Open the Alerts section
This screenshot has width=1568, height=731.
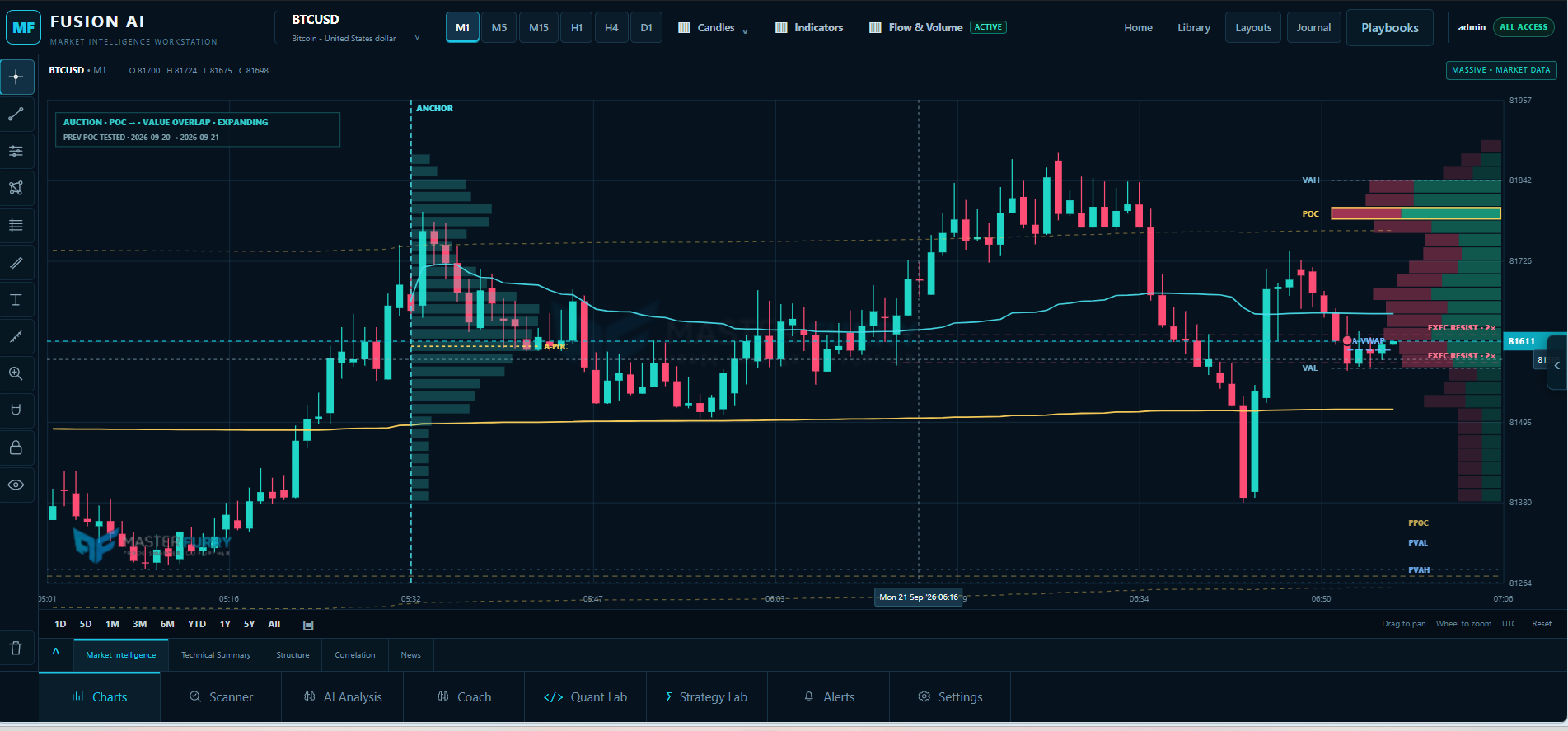point(829,697)
